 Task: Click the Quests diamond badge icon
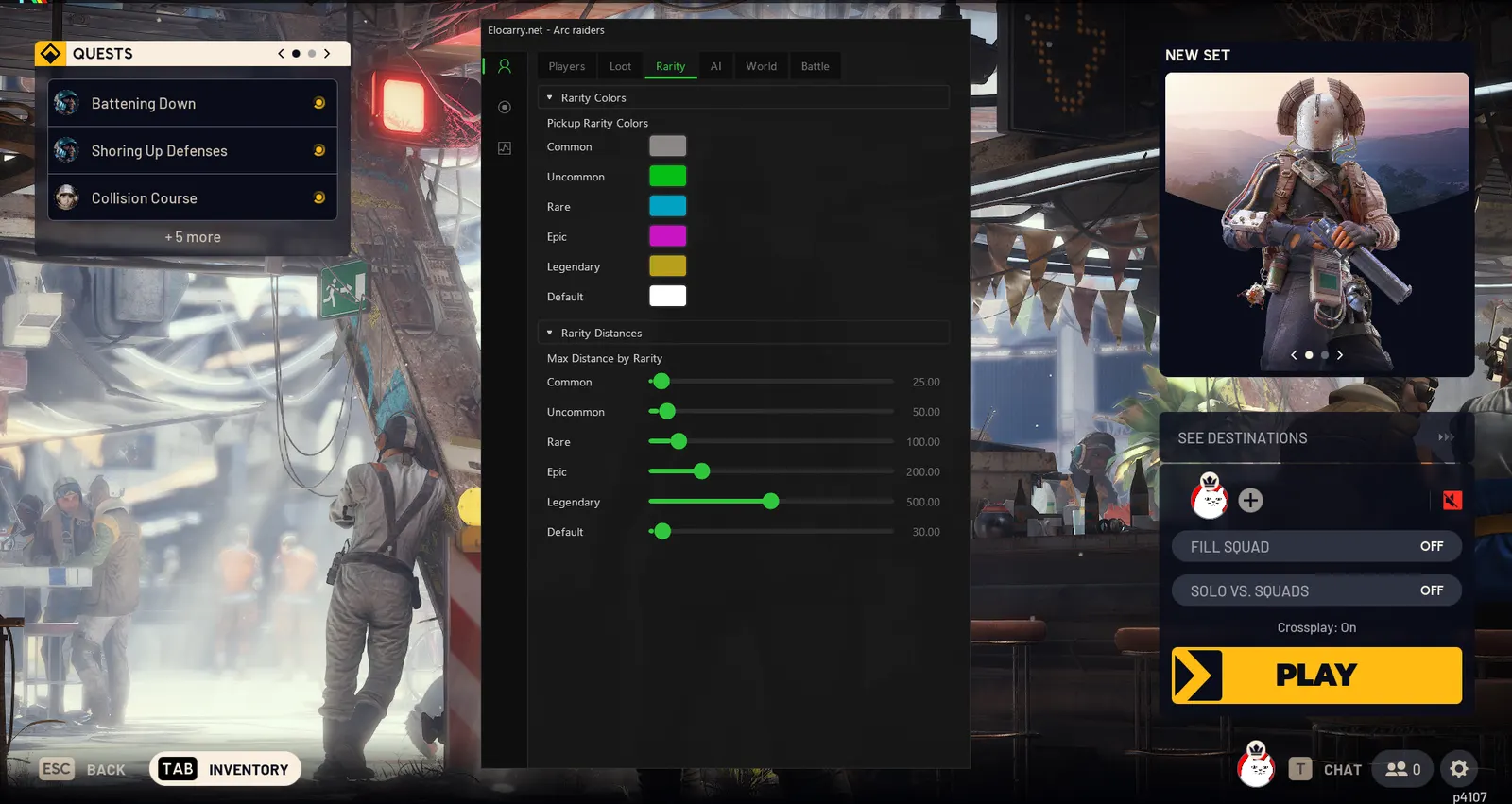[50, 54]
